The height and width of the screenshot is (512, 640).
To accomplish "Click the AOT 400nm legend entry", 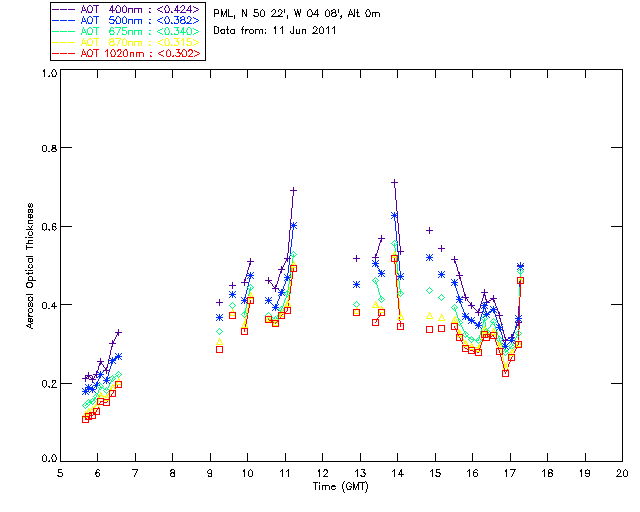I will pos(127,9).
